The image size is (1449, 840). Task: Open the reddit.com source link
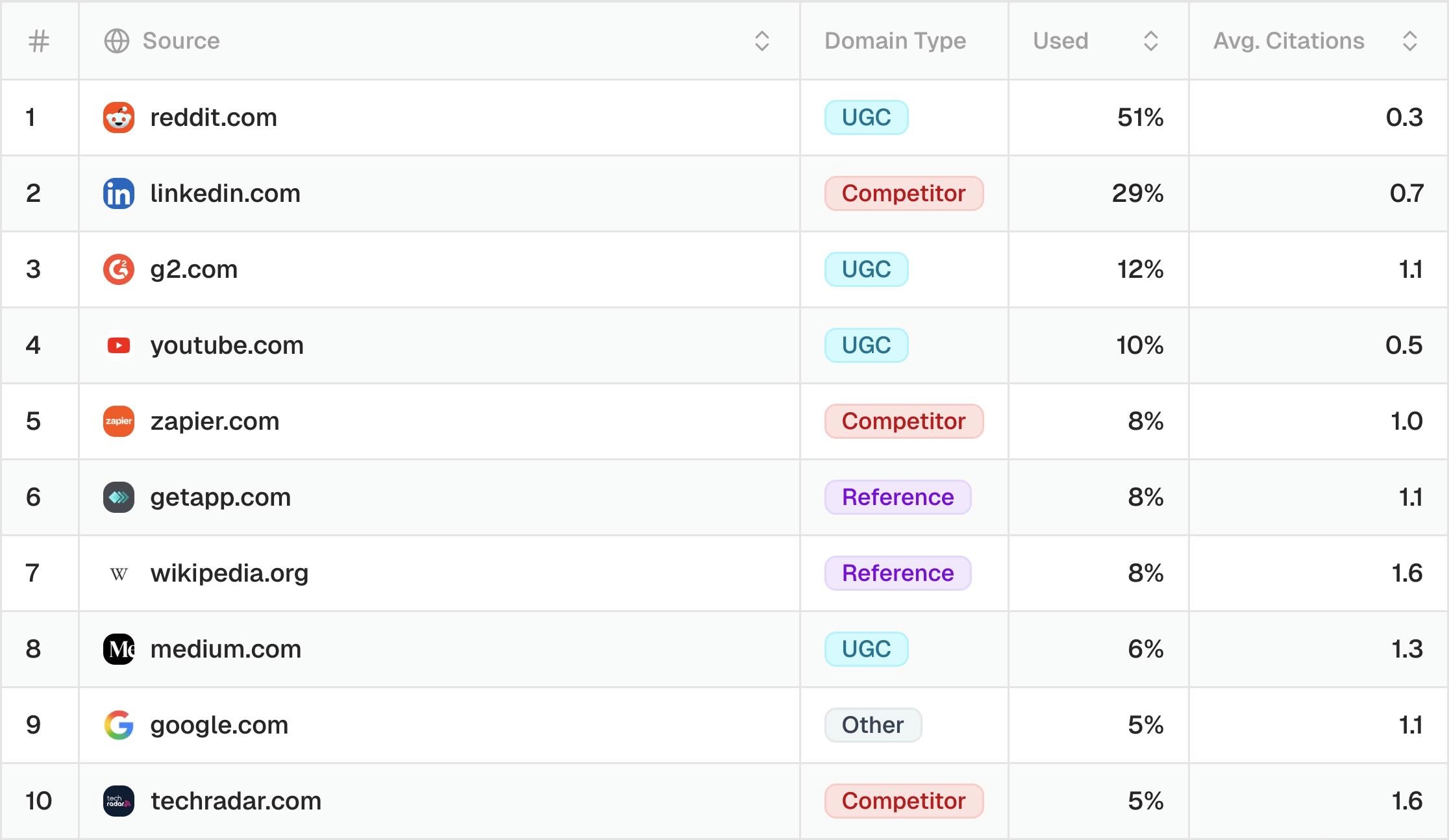(214, 117)
